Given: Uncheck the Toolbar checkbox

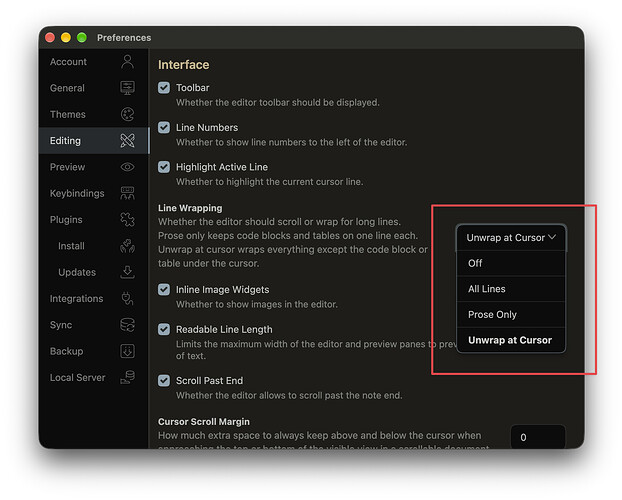Looking at the screenshot, I should pos(164,88).
